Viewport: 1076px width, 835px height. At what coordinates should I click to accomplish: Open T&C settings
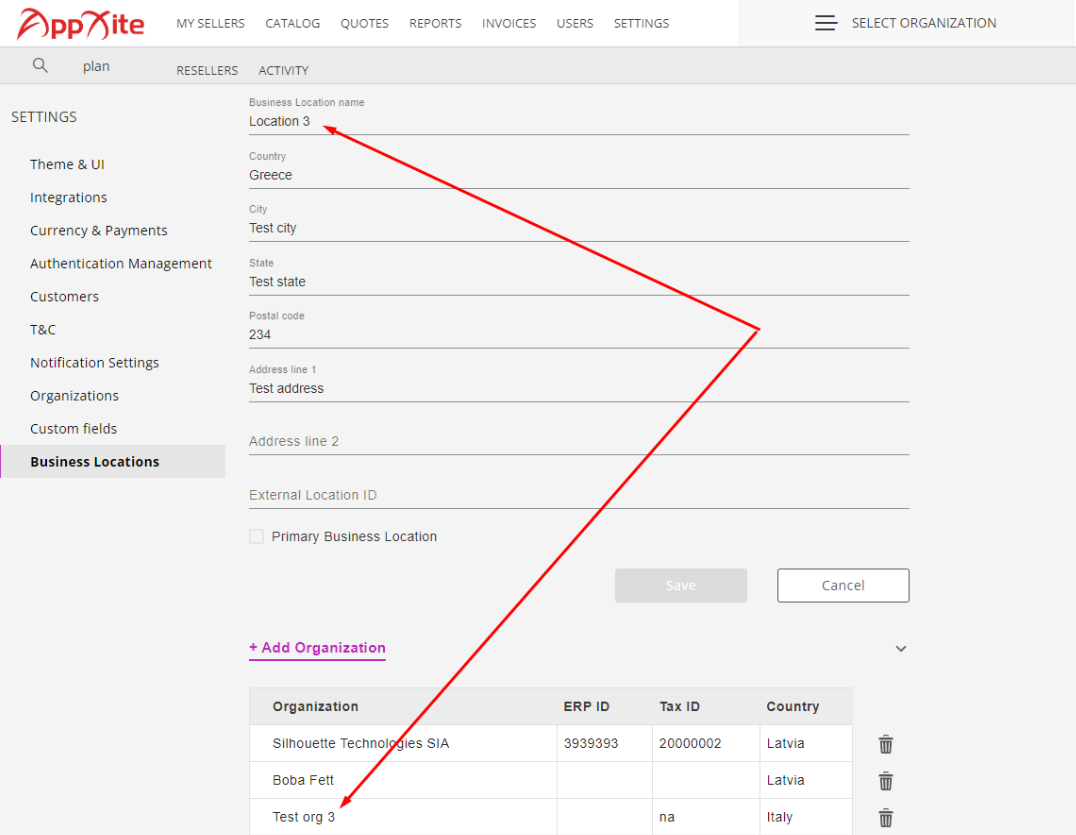(43, 329)
